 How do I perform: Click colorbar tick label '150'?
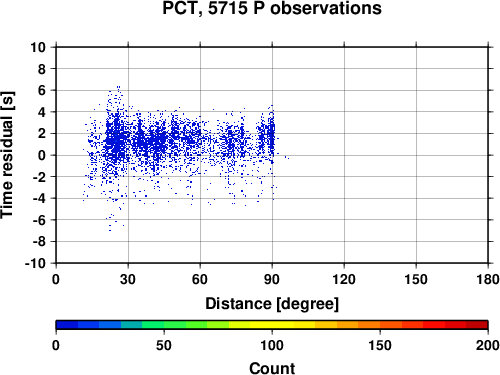coord(380,345)
